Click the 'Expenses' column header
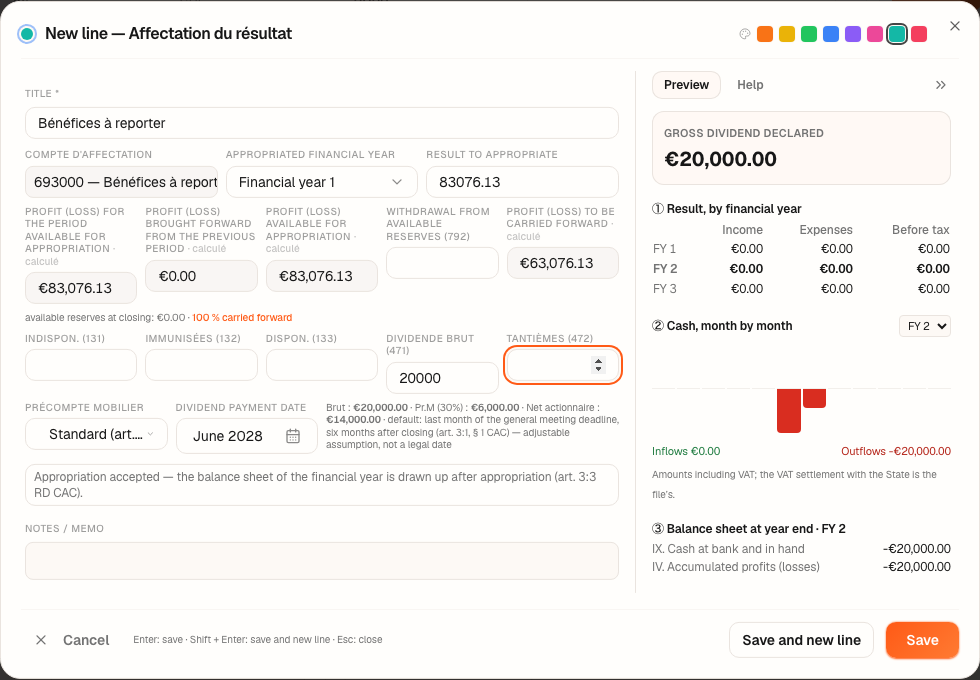Screen dimensions: 980x680 point(826,230)
